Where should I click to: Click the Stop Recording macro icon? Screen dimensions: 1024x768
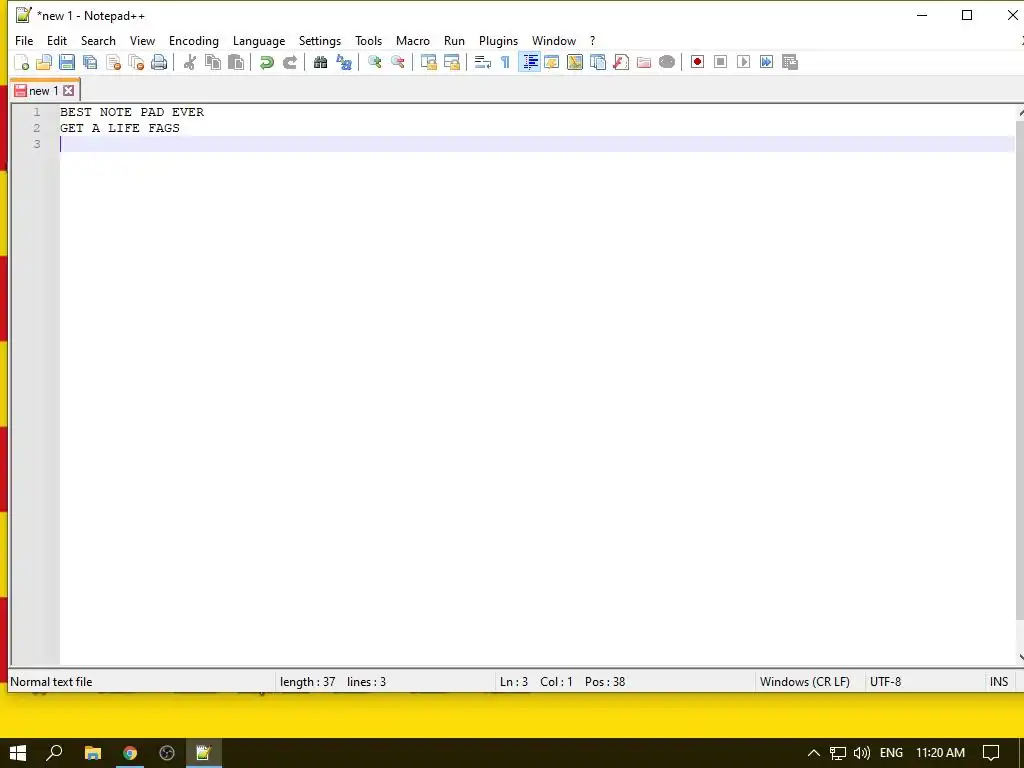pyautogui.click(x=720, y=62)
